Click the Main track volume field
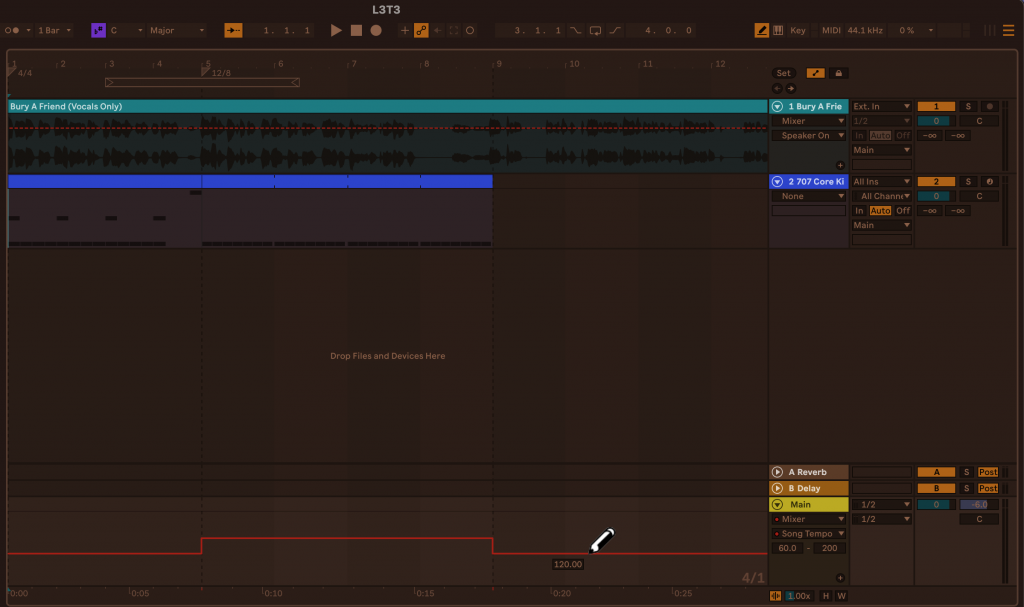The image size is (1024, 607). coord(974,505)
